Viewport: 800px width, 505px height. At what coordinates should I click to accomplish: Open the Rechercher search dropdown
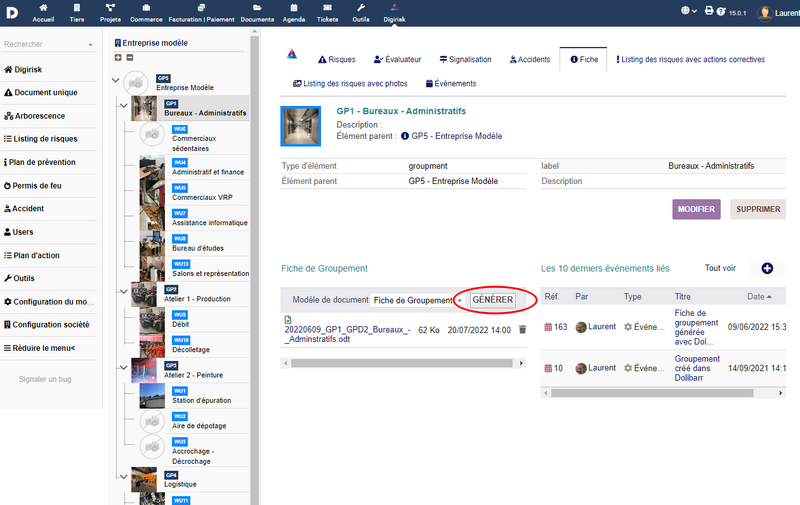48,44
